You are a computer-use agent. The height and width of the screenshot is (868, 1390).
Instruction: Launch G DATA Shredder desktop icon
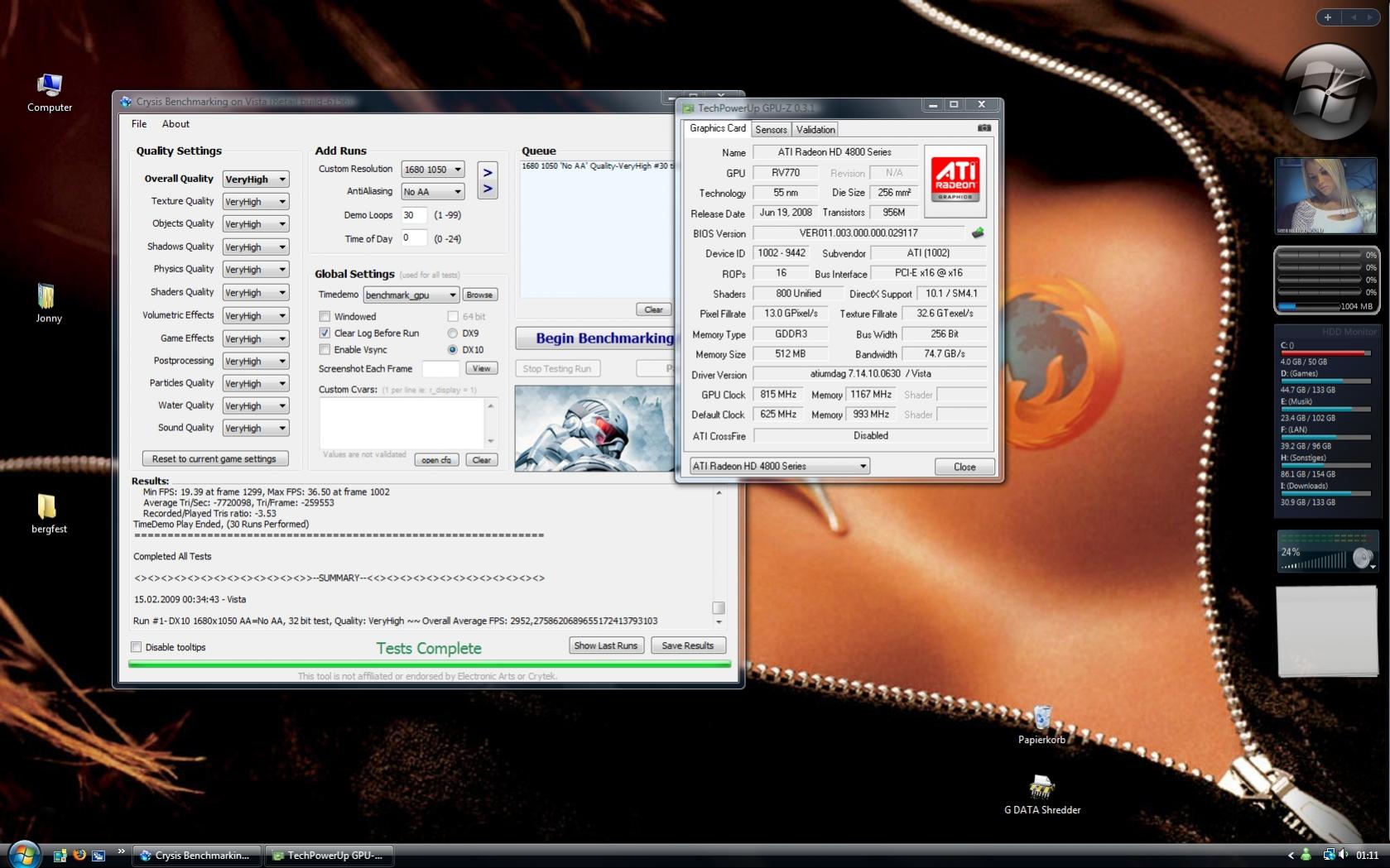pos(1042,795)
